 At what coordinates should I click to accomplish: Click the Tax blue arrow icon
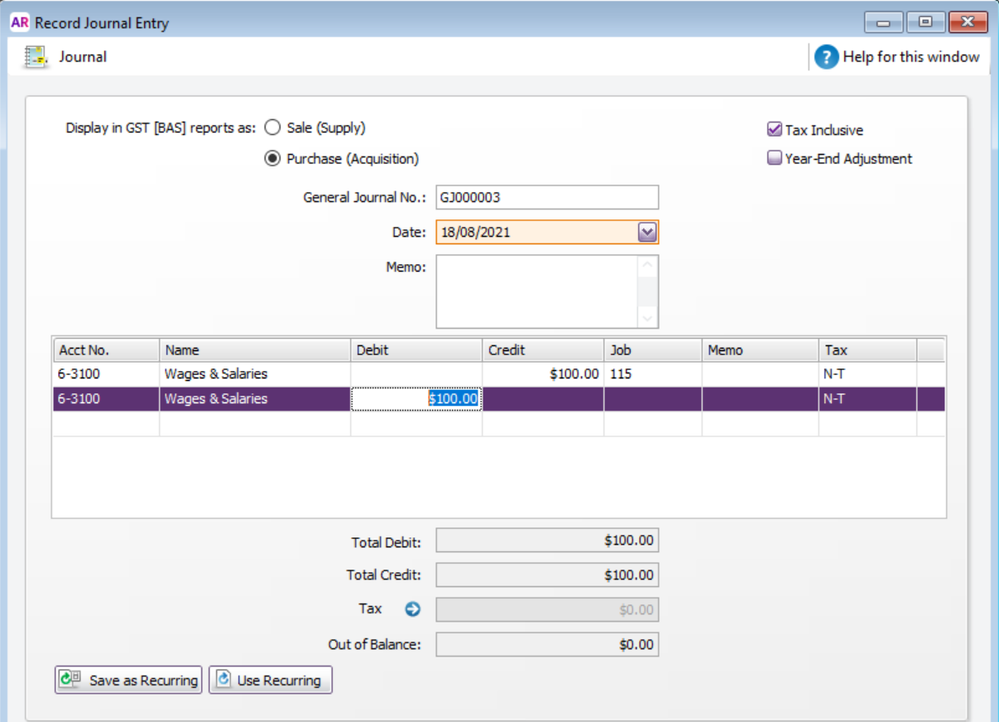(x=412, y=609)
